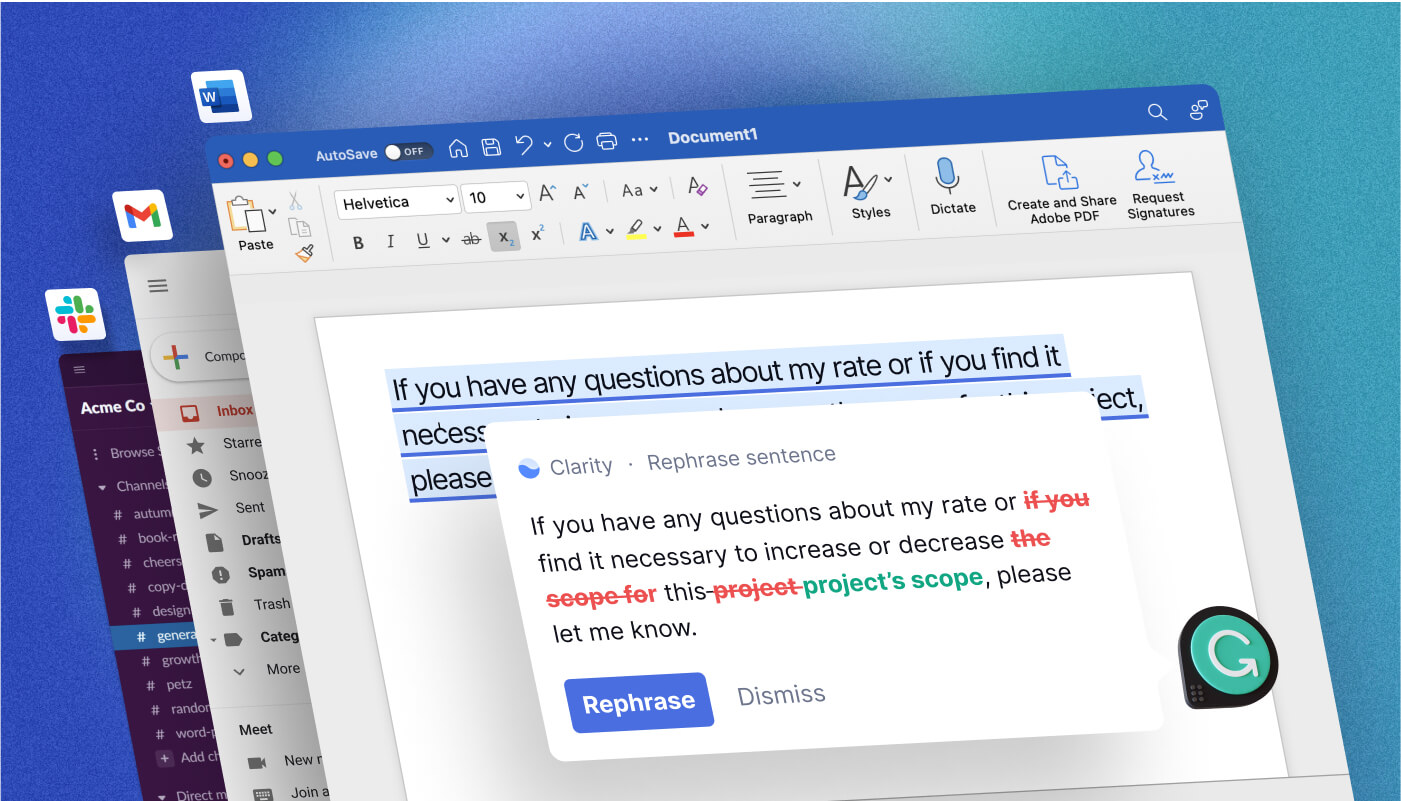Viewport: 1401px width, 801px height.
Task: Click the Dictate microphone icon
Action: [948, 178]
